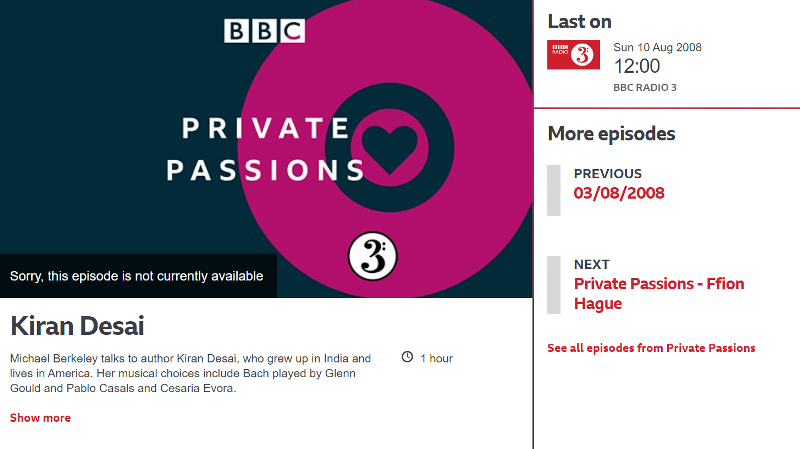Click the Radio 3 circular badge in artwork
This screenshot has height=449, width=800.
coord(372,257)
